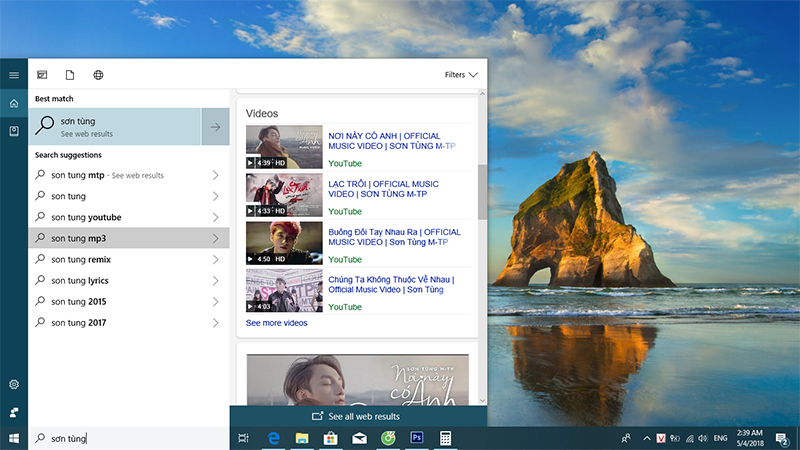Open 'Buông Đôi Tay Nhau Ra' video link
800x450 pixels.
click(394, 237)
